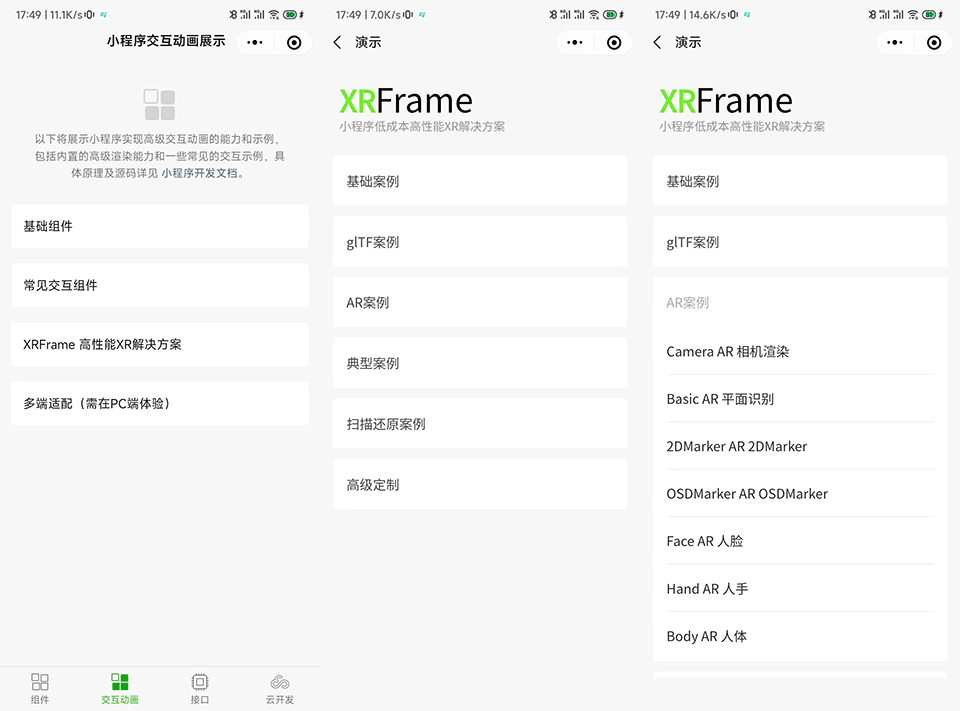Screen dimensions: 960x711
Task: Open Body AR 人体 demo
Action: pos(800,636)
